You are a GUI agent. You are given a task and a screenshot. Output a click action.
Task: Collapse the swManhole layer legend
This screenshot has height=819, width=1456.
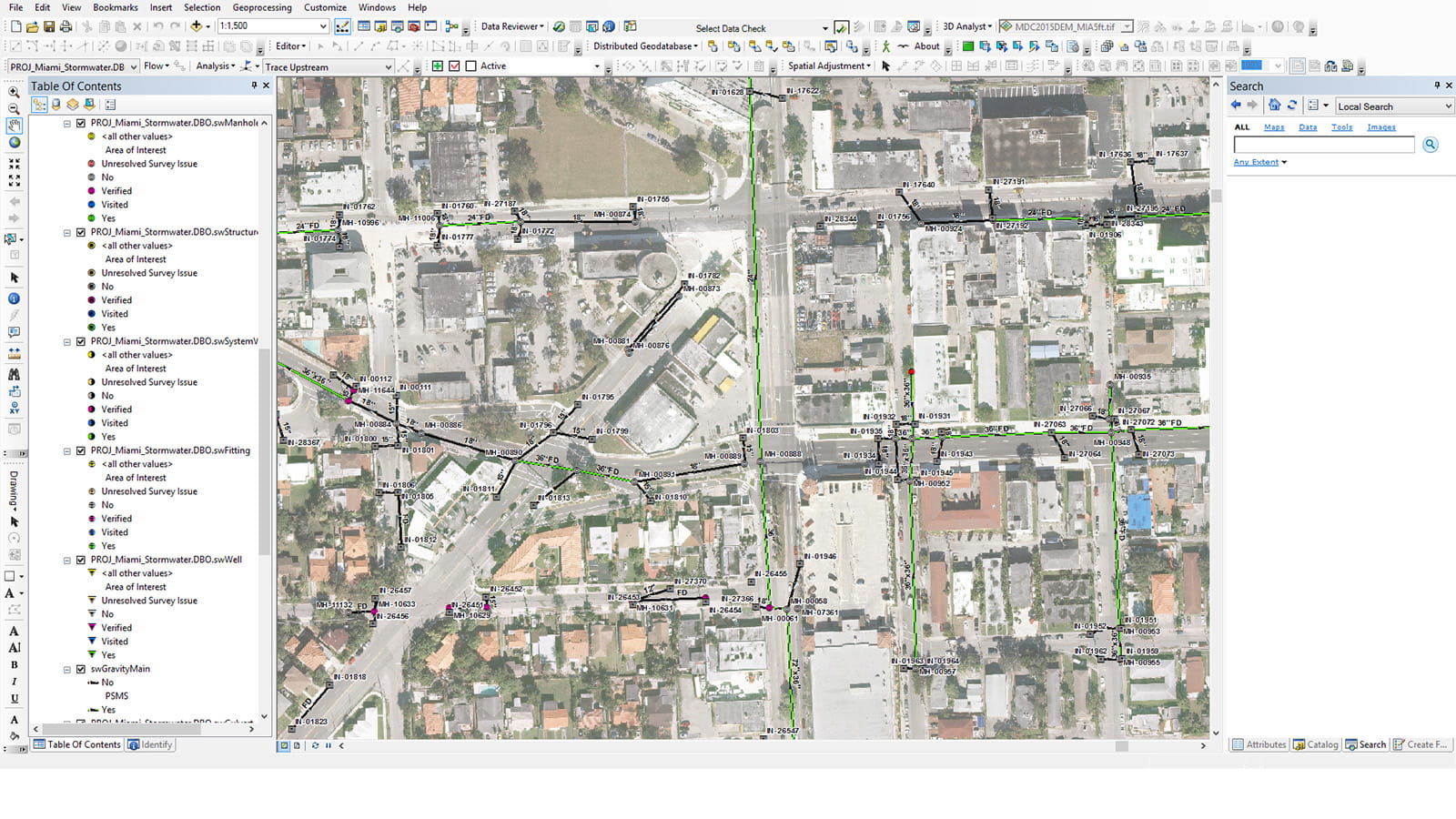click(x=66, y=122)
